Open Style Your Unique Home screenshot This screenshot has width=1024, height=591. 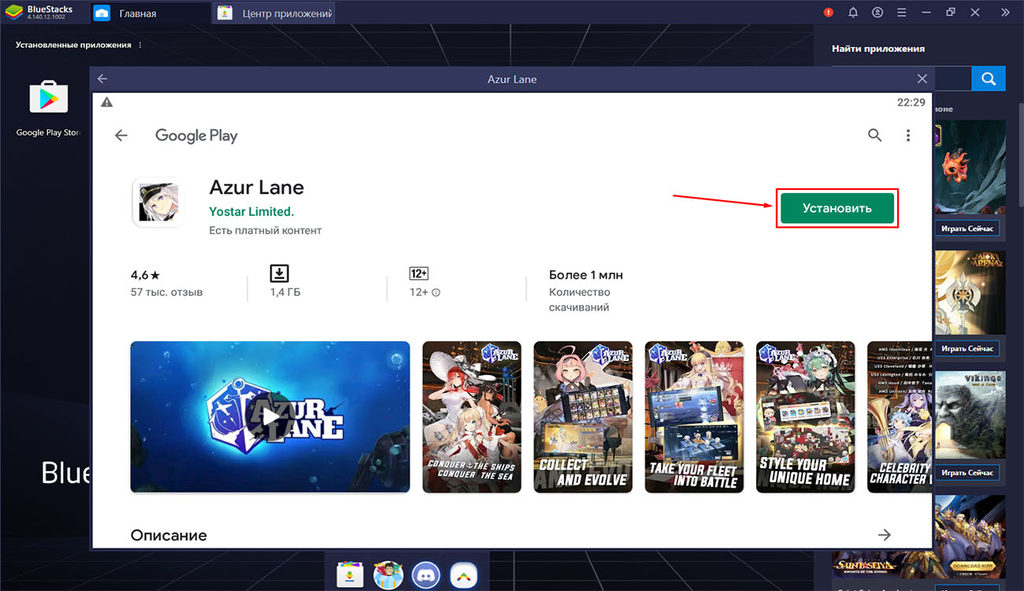point(805,417)
